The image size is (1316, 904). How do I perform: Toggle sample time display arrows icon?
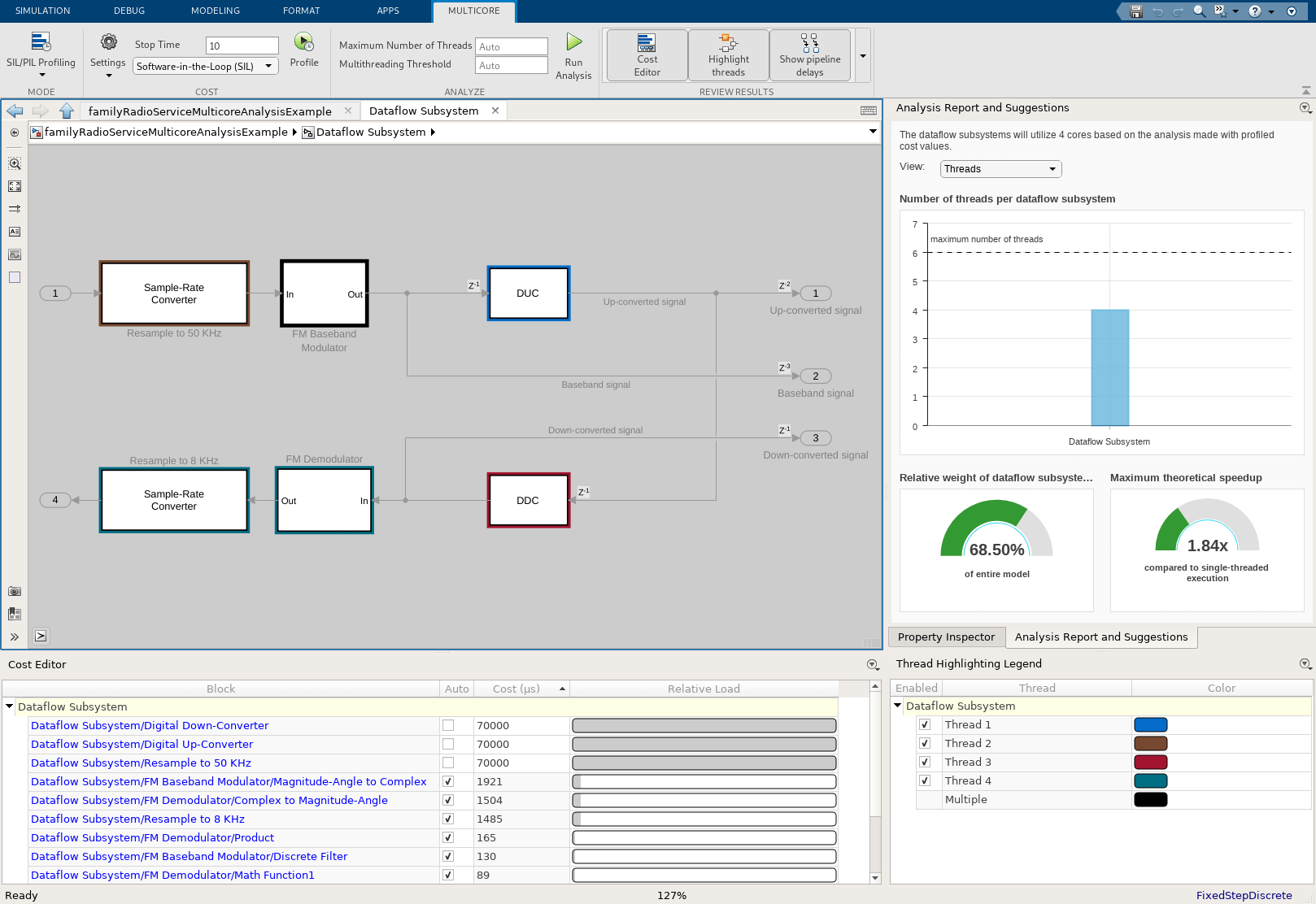15,209
